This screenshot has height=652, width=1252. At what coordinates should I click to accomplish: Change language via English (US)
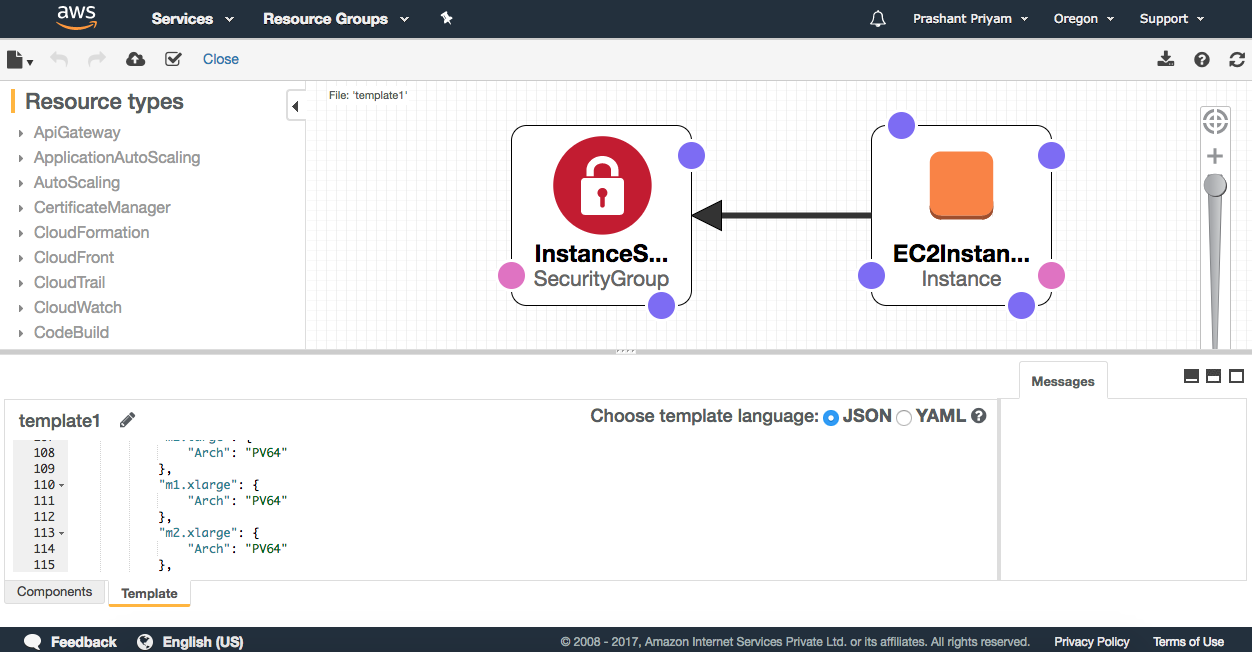(x=191, y=641)
